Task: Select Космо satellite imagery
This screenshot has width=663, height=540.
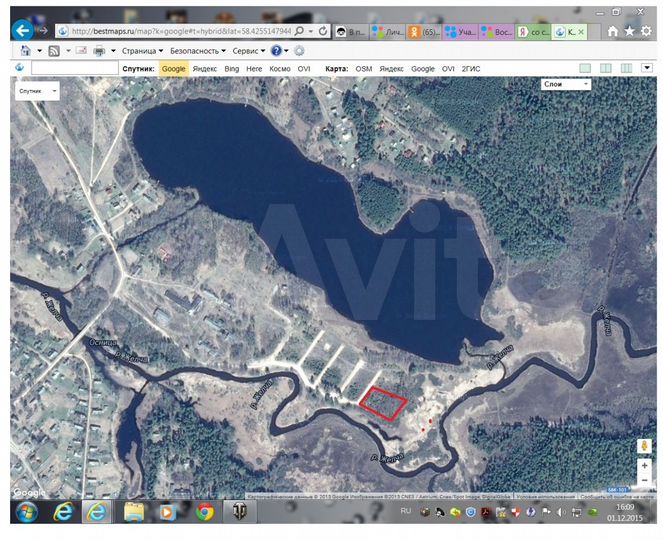Action: click(280, 69)
